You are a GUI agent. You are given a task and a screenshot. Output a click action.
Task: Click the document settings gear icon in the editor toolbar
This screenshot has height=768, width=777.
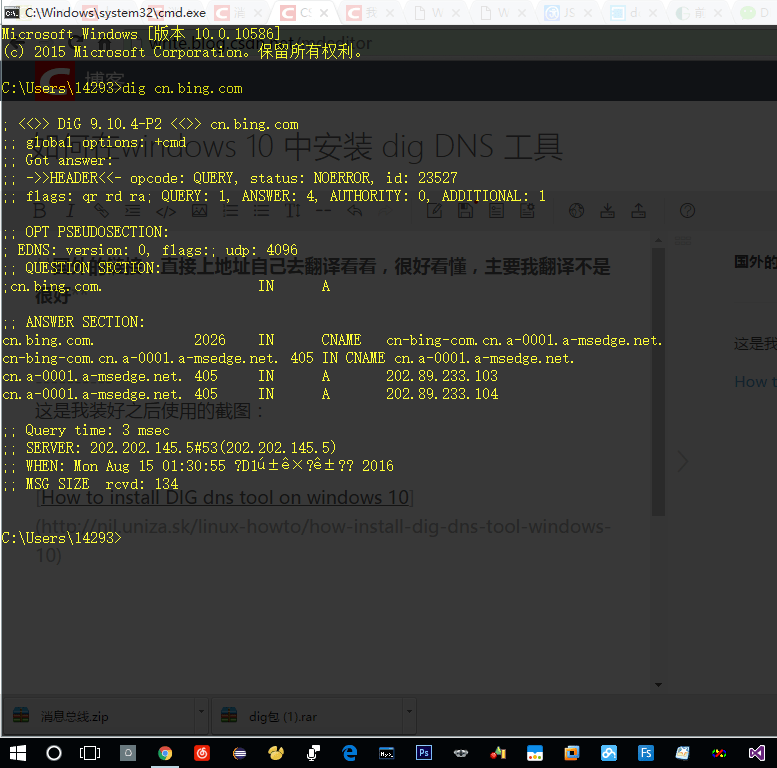click(x=527, y=211)
